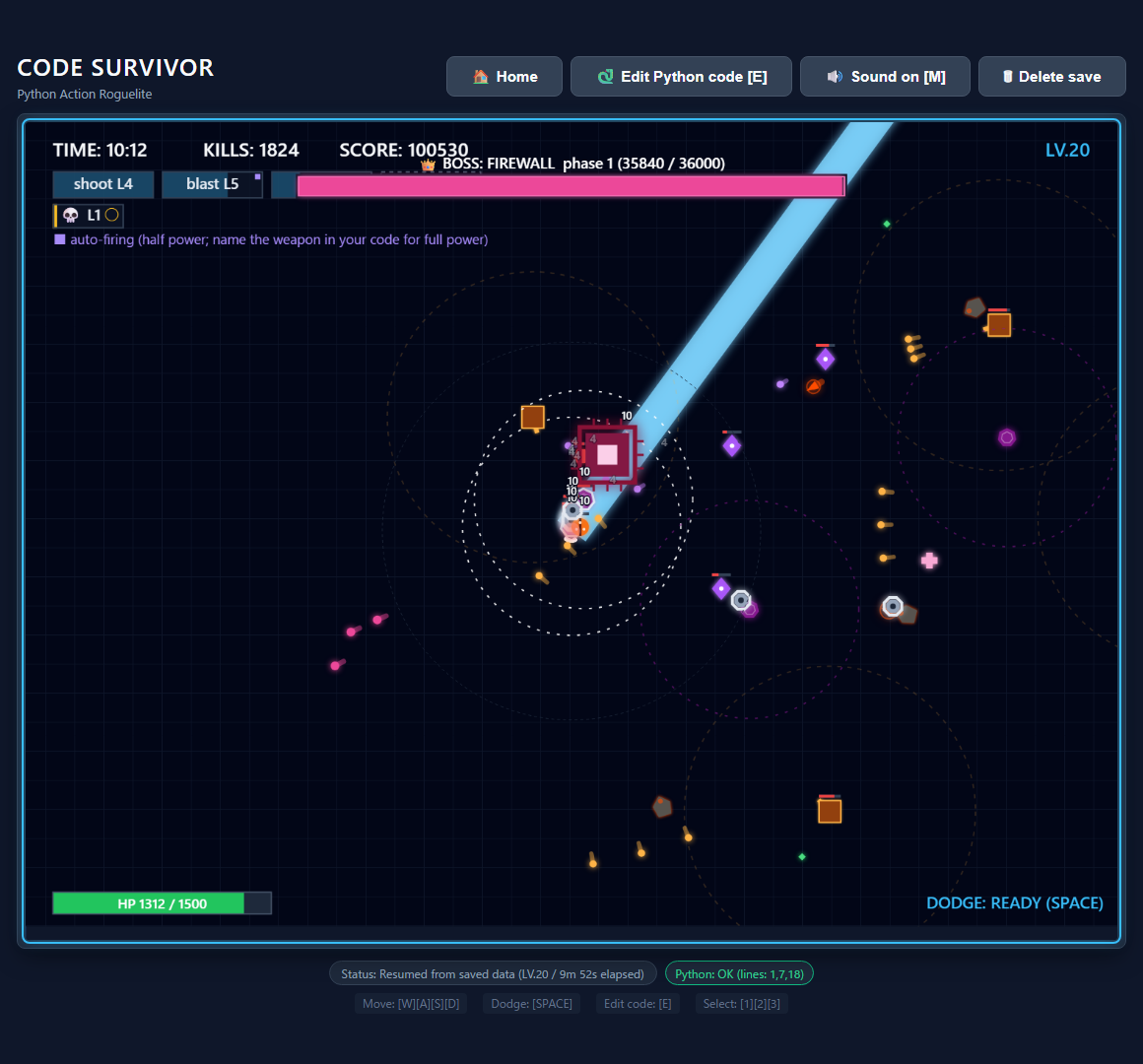Click the DODGE: READY (SPACE) indicator
This screenshot has width=1143, height=1064.
[1014, 903]
